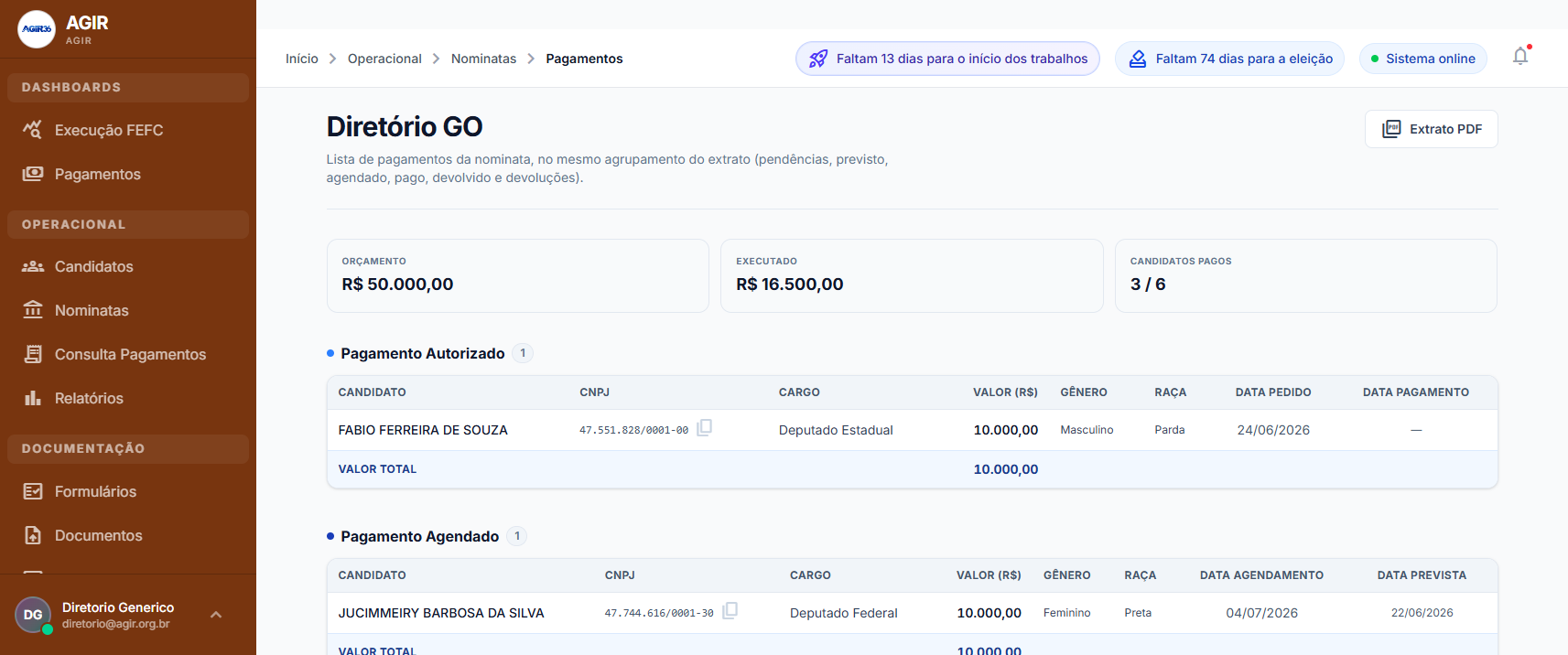The image size is (1568, 655).
Task: Open Relatórios bar chart icon
Action: pyautogui.click(x=33, y=398)
